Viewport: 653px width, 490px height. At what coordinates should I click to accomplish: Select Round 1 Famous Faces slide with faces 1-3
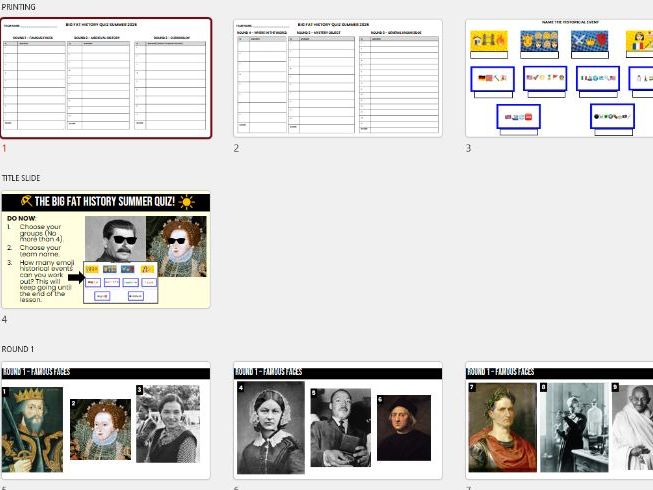[106, 420]
